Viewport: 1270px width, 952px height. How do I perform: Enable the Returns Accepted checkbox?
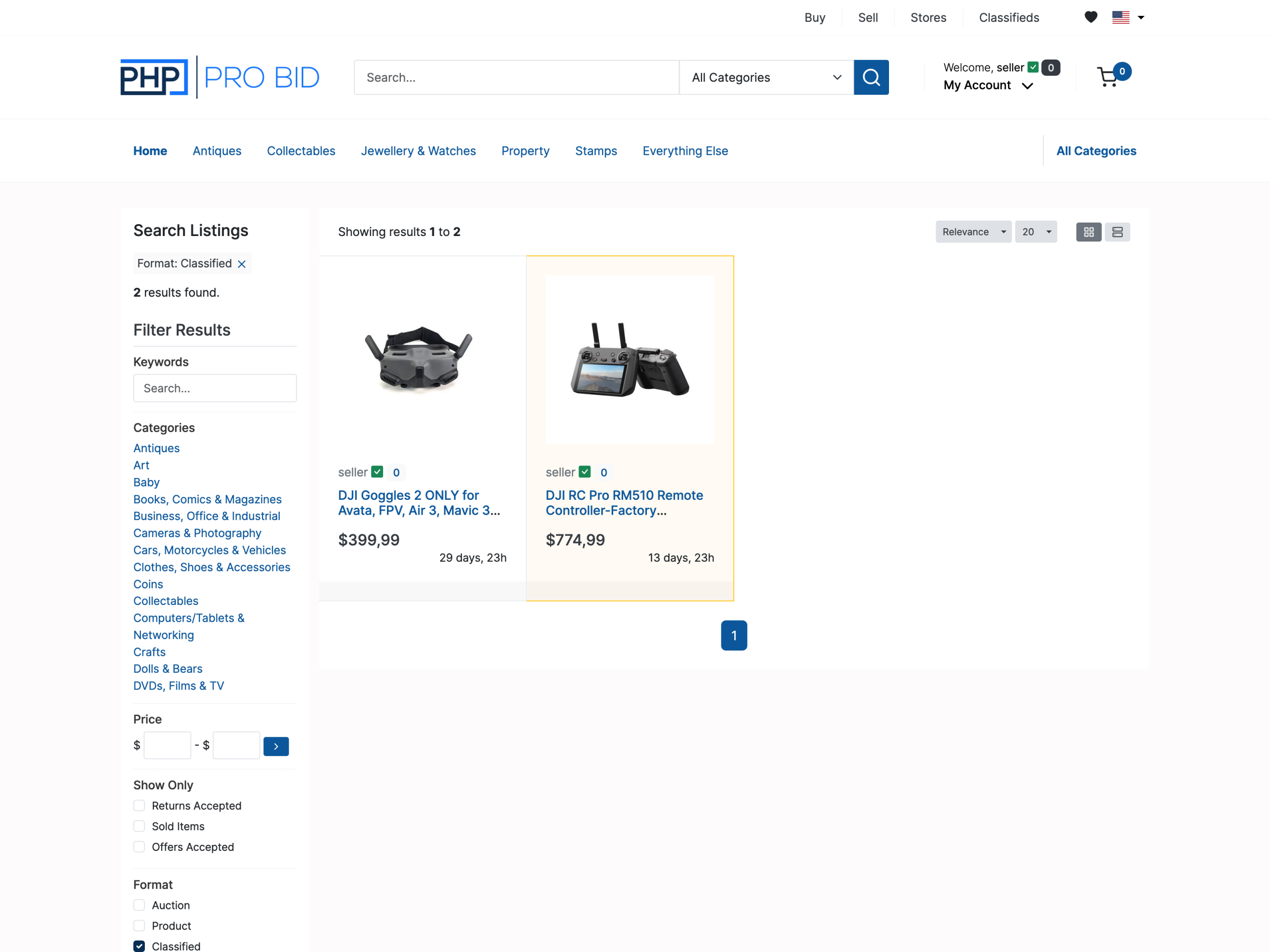139,806
